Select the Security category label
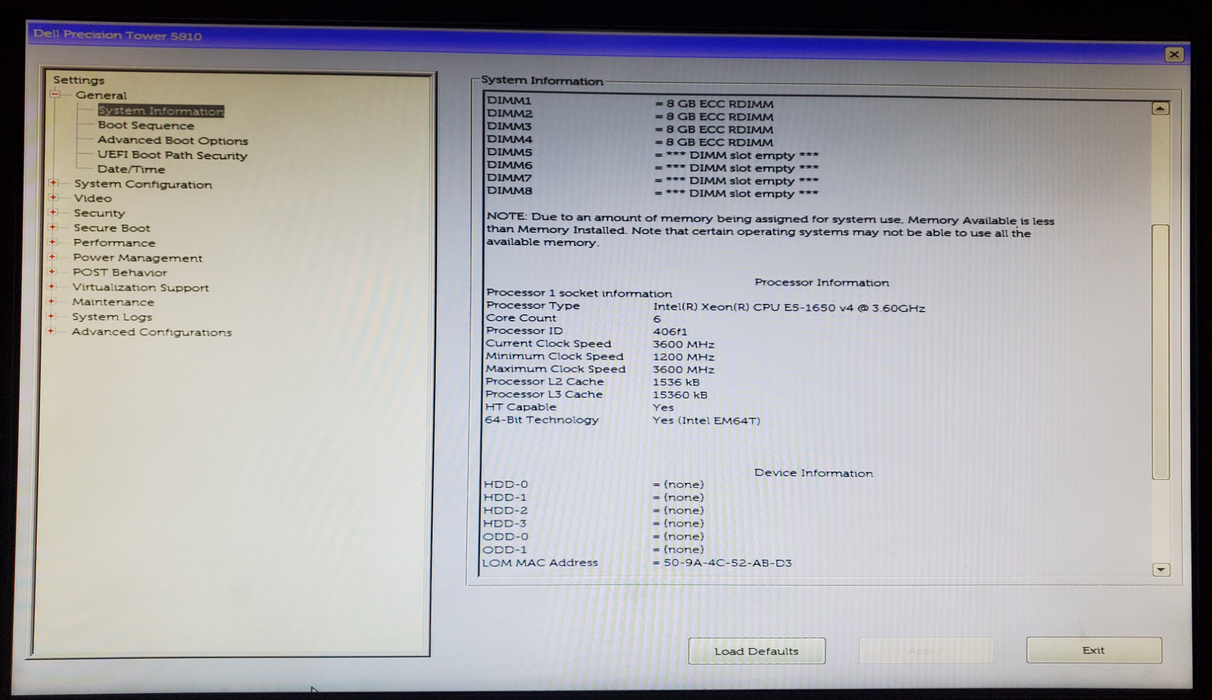1212x700 pixels. pyautogui.click(x=99, y=213)
